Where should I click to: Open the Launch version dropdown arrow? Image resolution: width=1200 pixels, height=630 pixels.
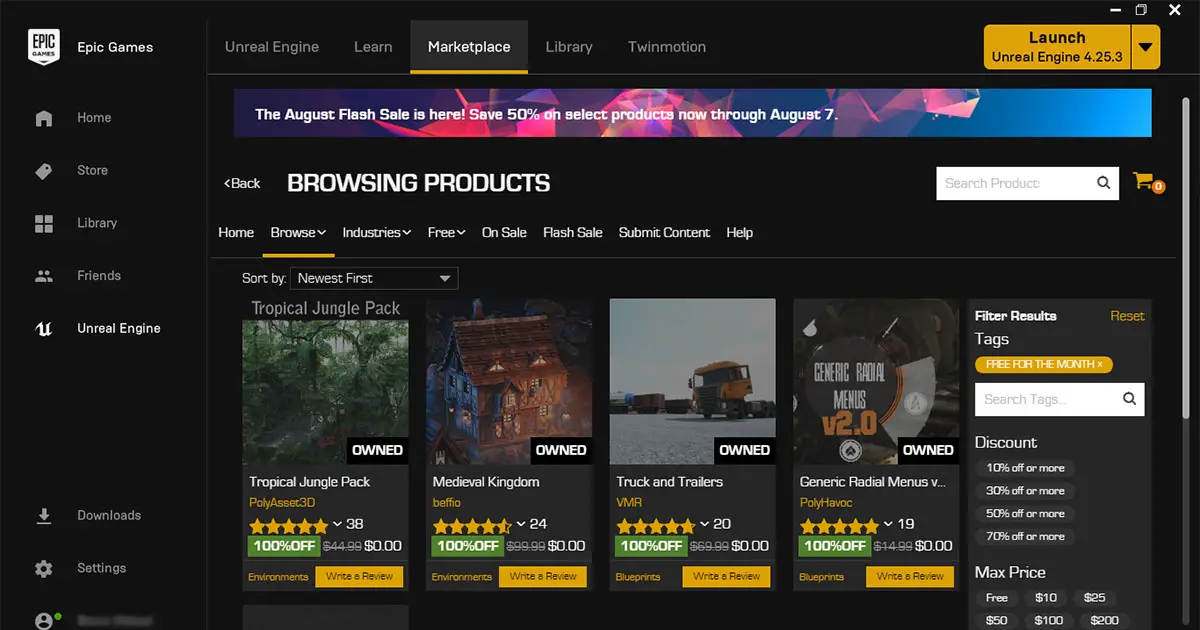coord(1146,47)
